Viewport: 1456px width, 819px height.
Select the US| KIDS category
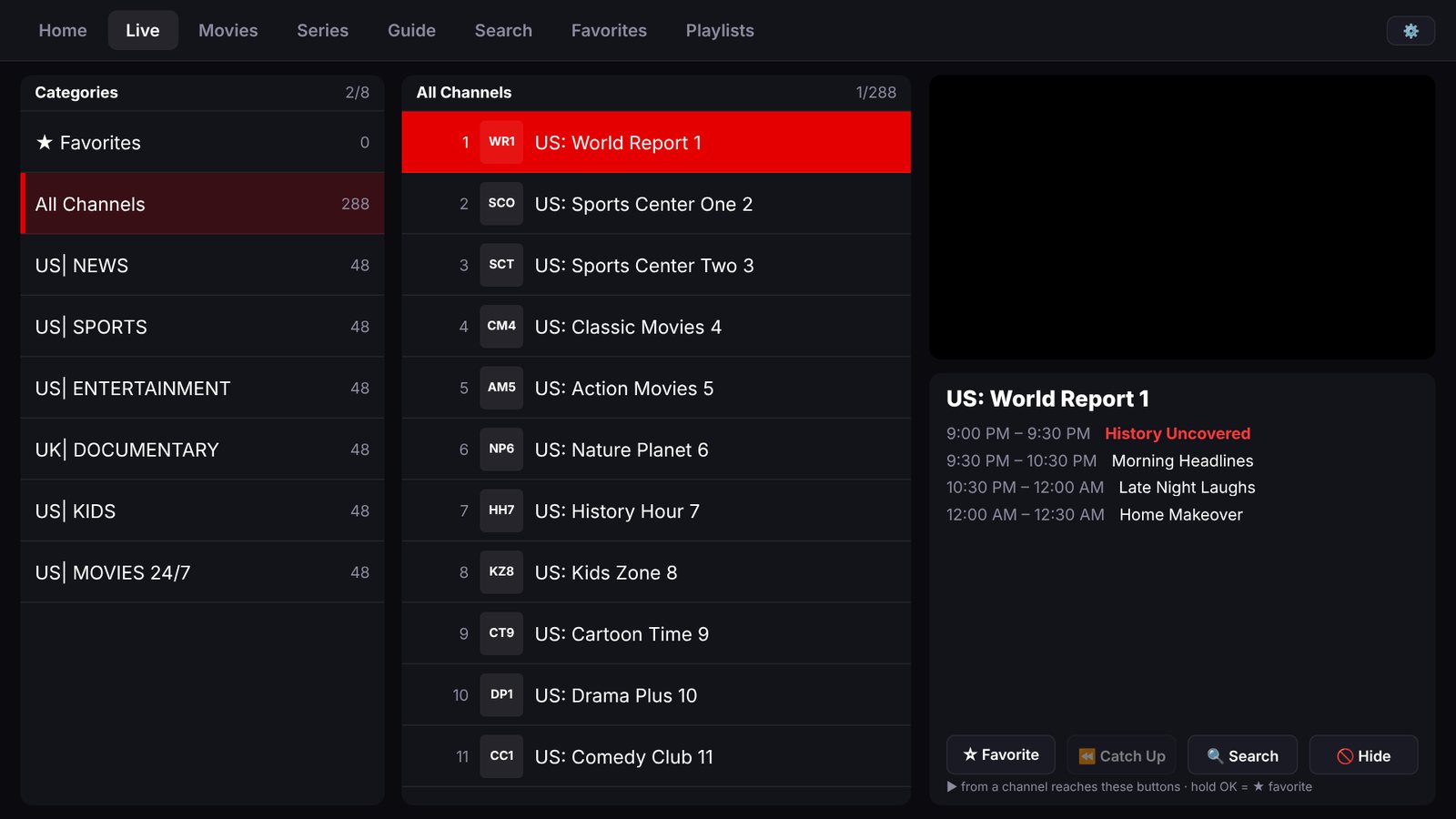tap(202, 511)
